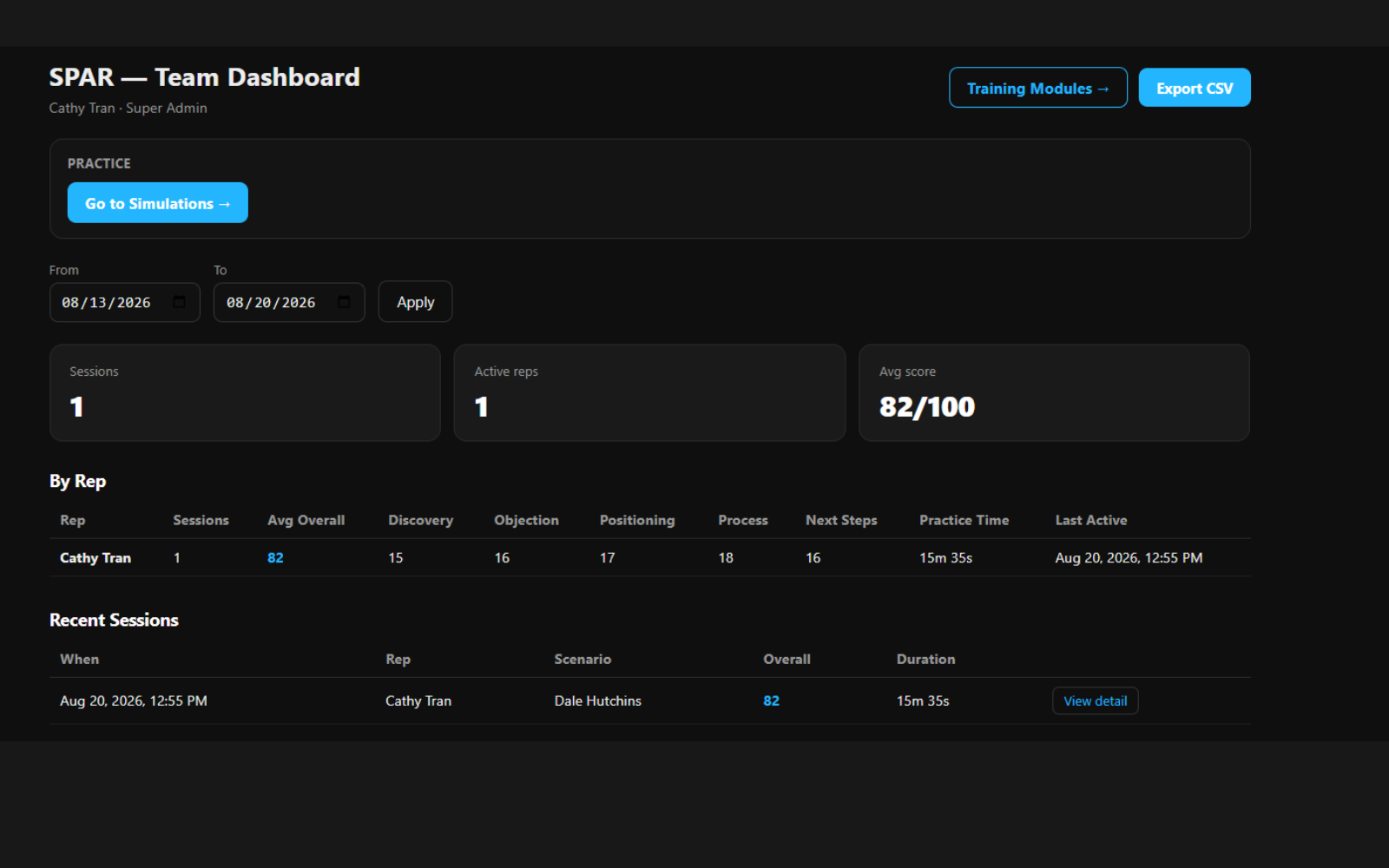Export the dashboard as CSV
This screenshot has width=1389, height=868.
click(1195, 88)
